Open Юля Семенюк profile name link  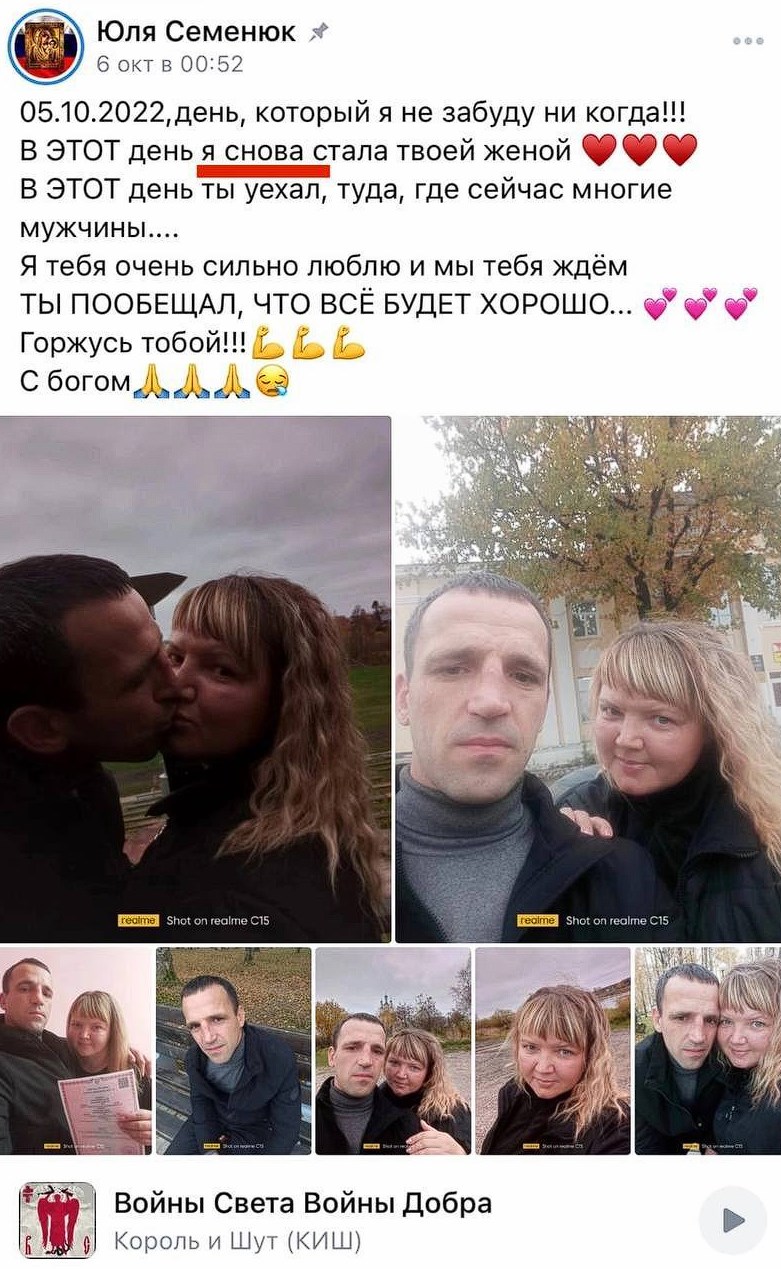tap(196, 32)
